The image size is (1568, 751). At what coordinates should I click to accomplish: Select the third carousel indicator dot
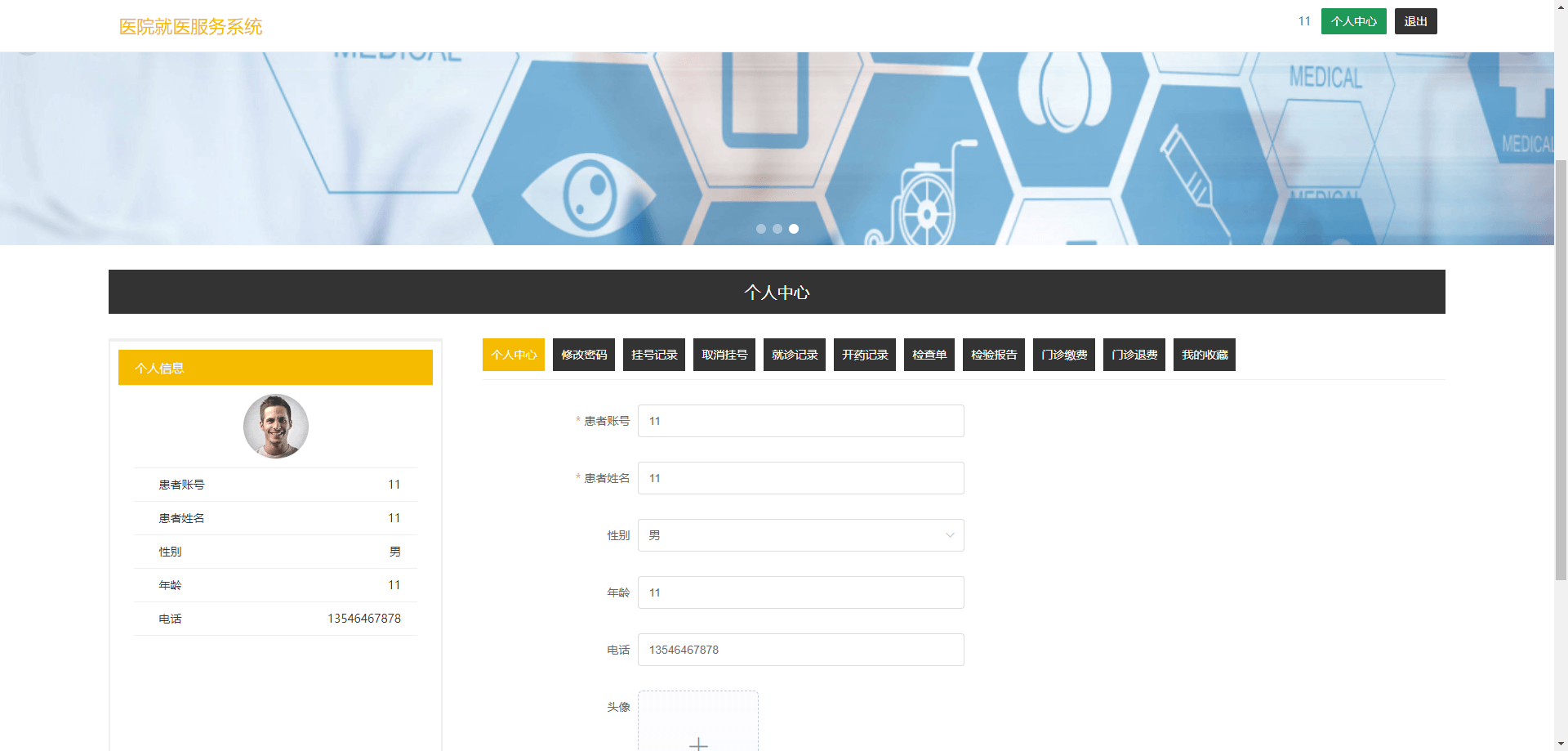tap(794, 229)
